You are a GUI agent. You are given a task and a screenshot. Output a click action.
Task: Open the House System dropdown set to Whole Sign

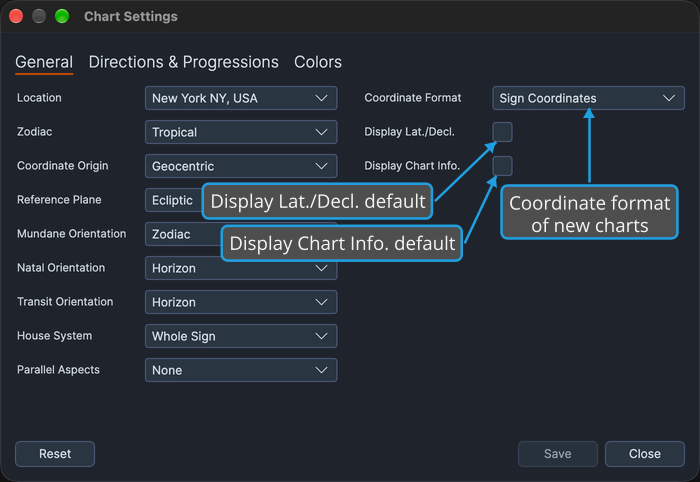pos(241,336)
